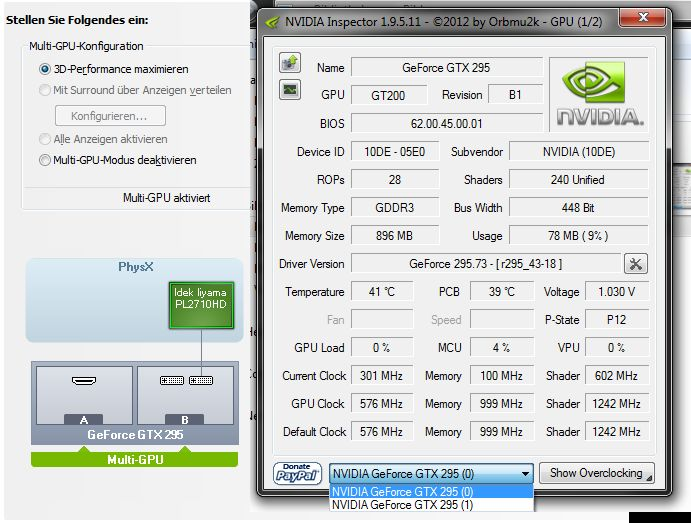Click the Memory Size value 896 MB
Screen dimensions: 691x523
pyautogui.click(x=394, y=236)
